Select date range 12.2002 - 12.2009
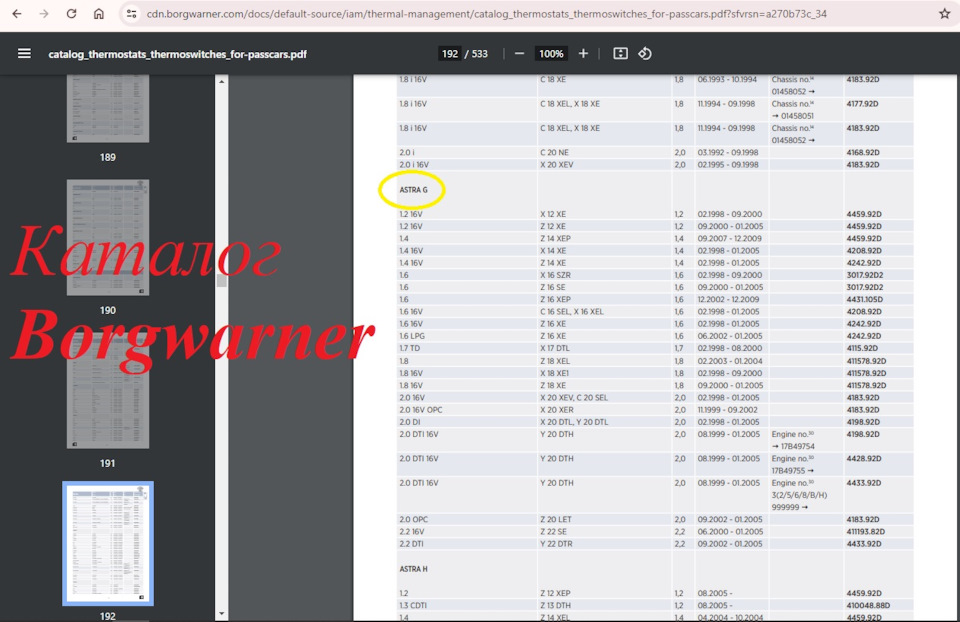The width and height of the screenshot is (960, 622). click(x=728, y=299)
